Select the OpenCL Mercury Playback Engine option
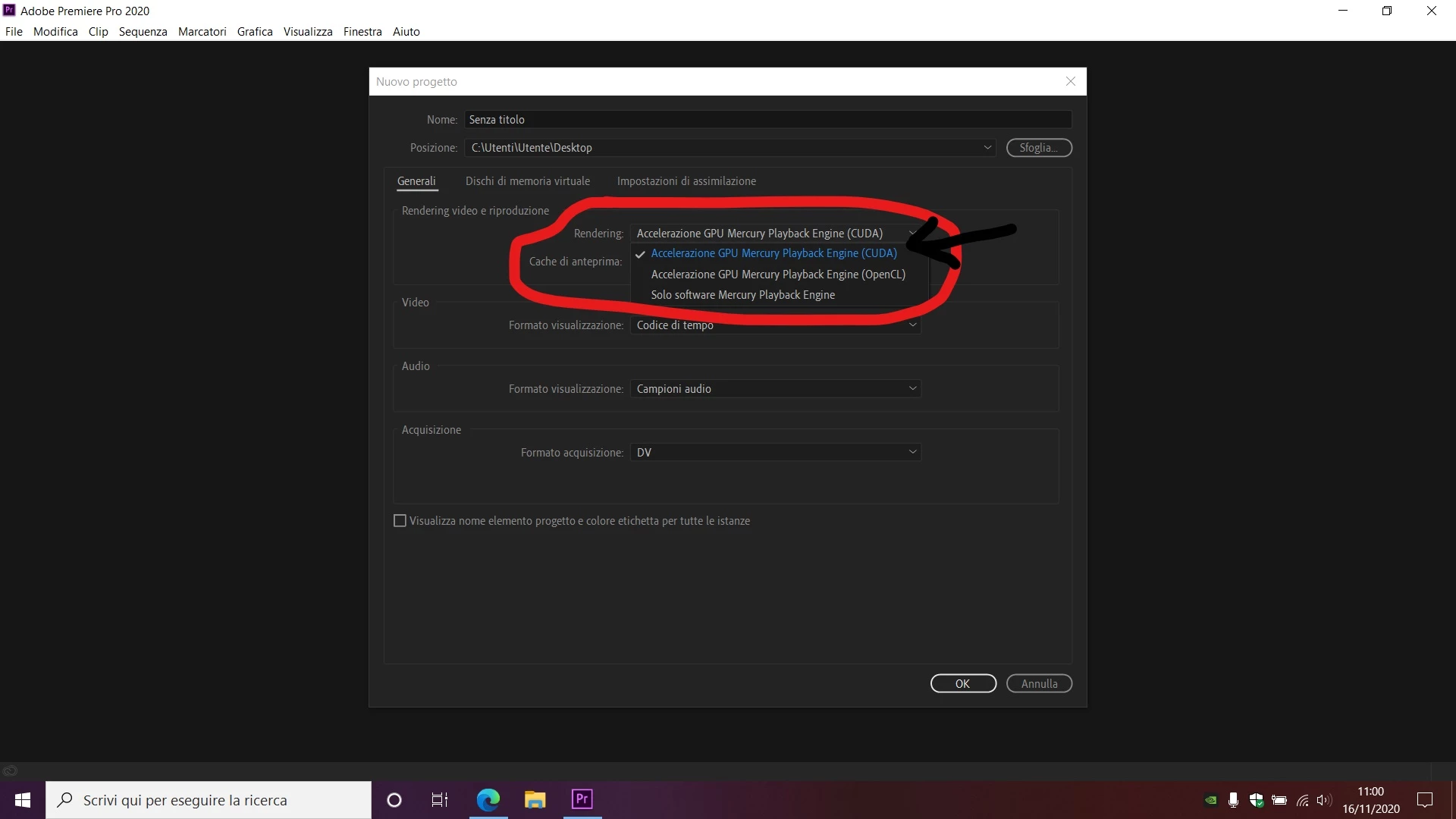The image size is (1456, 819). coord(778,275)
